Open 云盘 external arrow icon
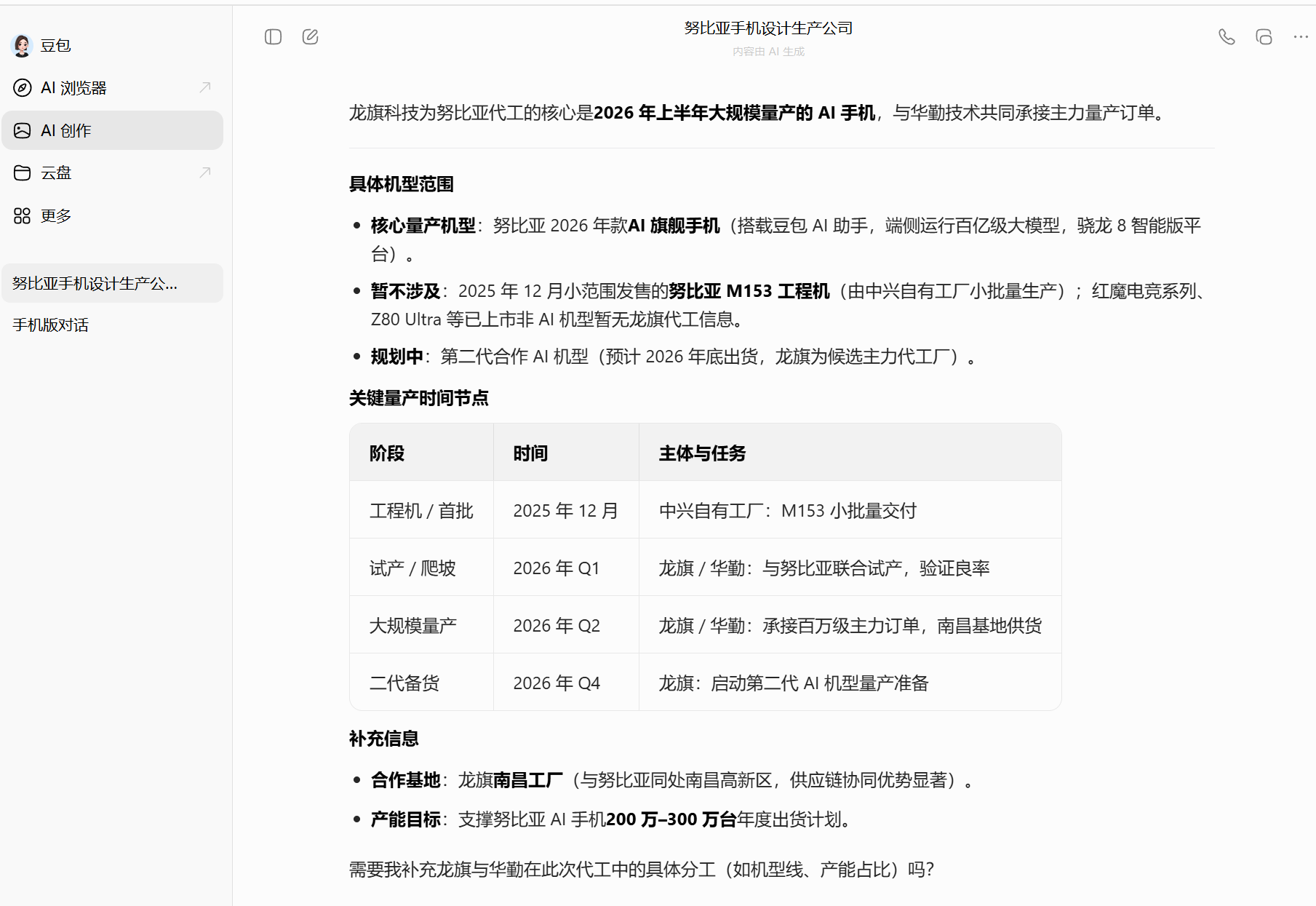This screenshot has height=906, width=1316. tap(205, 172)
